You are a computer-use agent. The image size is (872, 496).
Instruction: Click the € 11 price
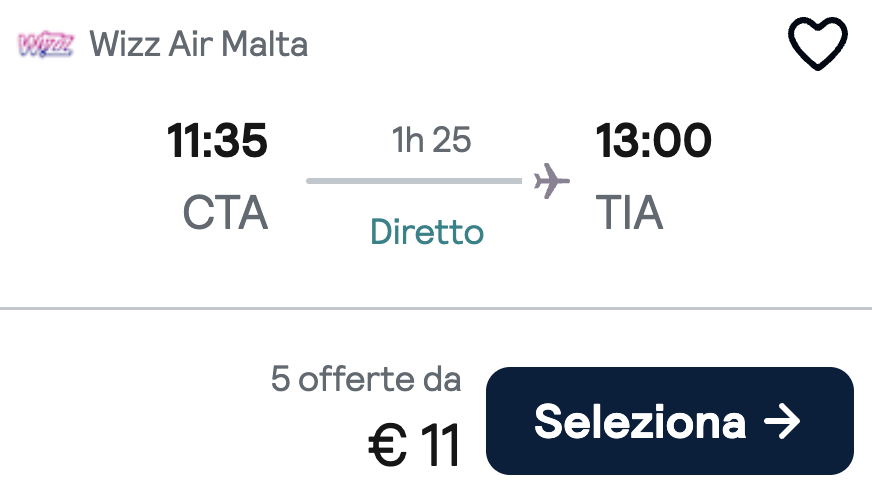414,445
